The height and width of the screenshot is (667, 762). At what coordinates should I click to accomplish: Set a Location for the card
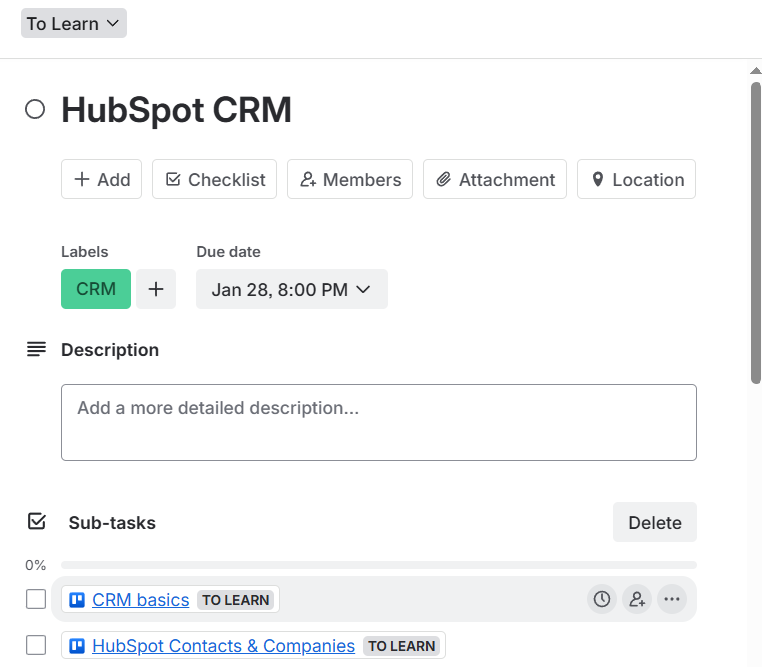(x=637, y=179)
